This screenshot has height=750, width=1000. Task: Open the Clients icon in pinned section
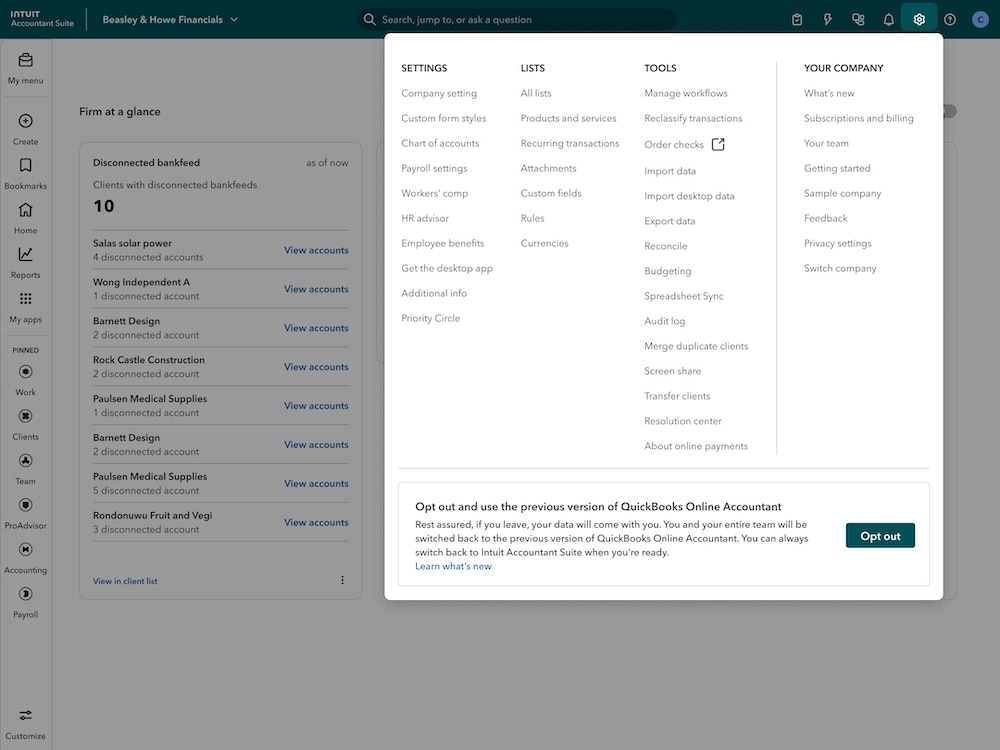[x=25, y=416]
